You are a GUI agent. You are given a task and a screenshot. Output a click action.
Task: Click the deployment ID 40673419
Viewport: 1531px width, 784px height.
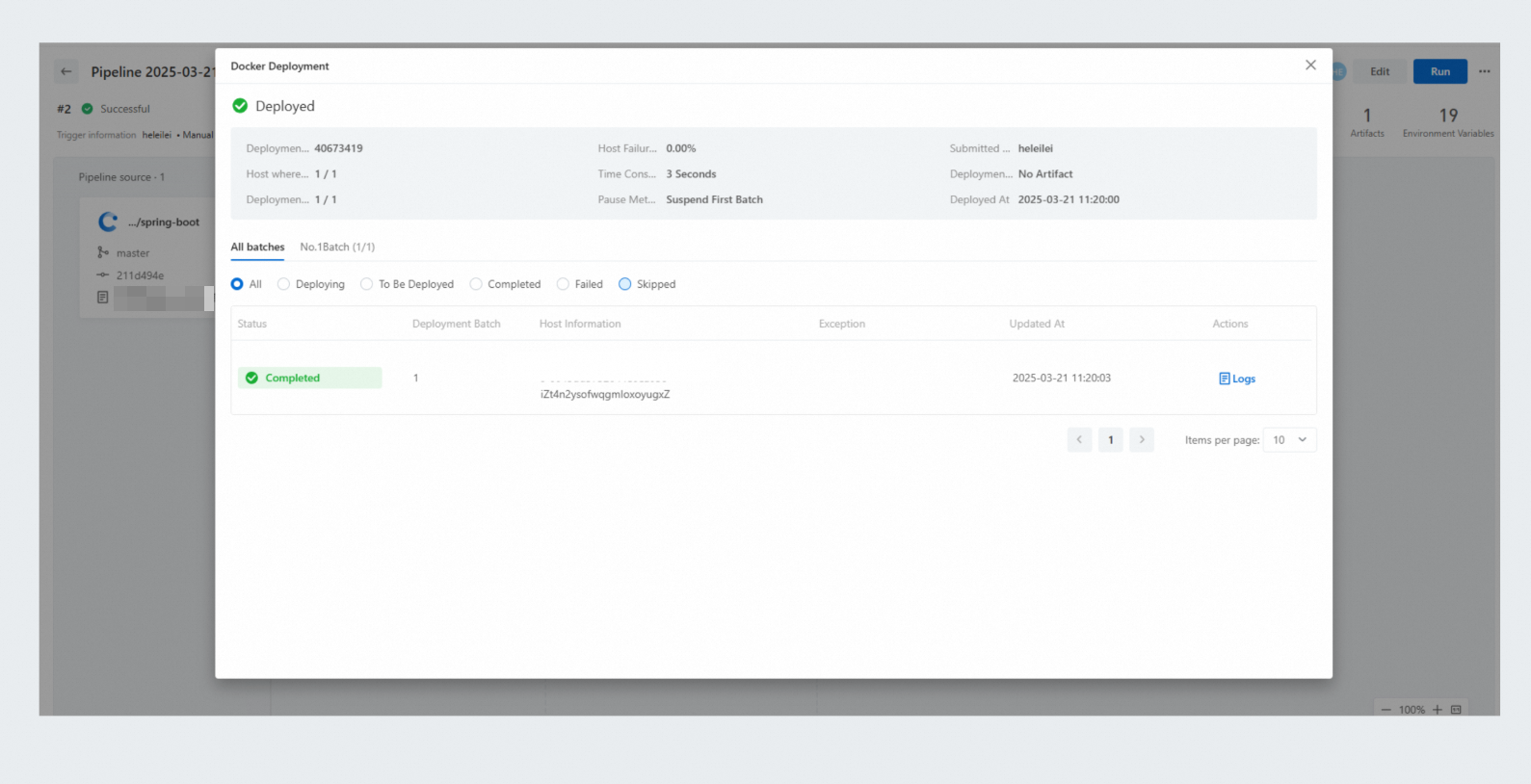338,148
